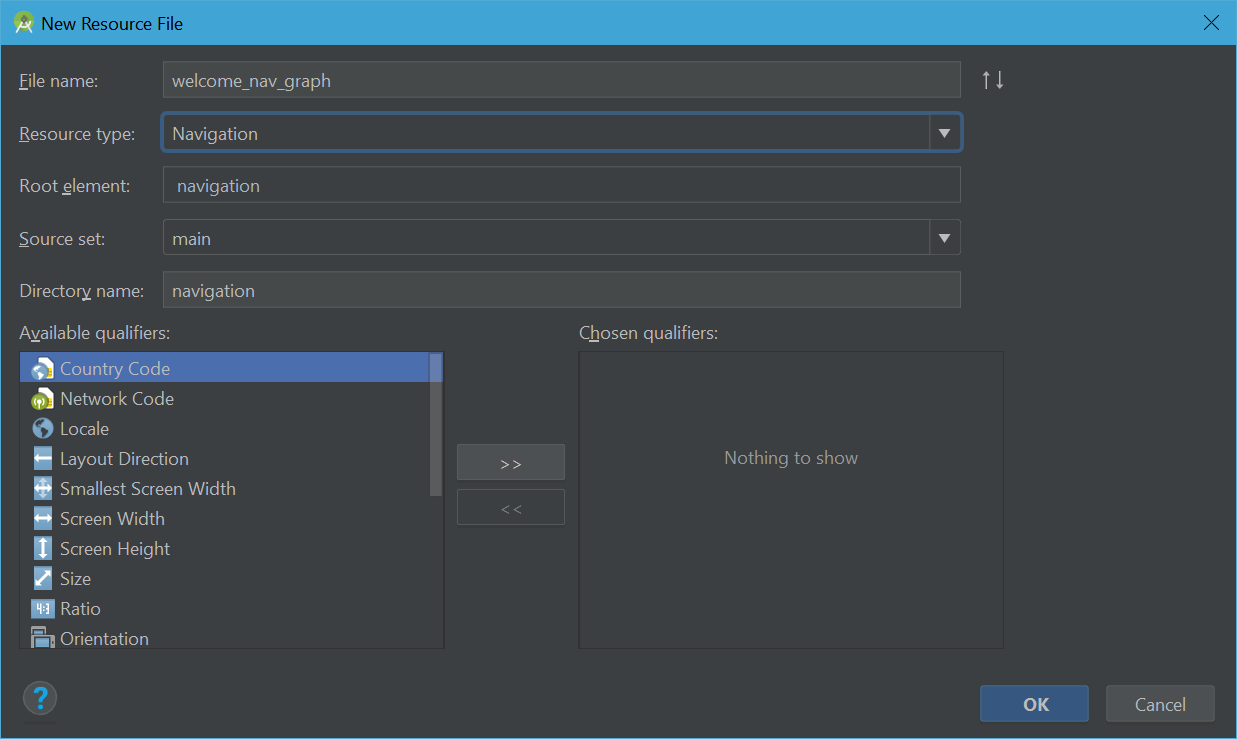Select Orientation qualifier row
Screen dimensions: 1237x739
(225, 637)
